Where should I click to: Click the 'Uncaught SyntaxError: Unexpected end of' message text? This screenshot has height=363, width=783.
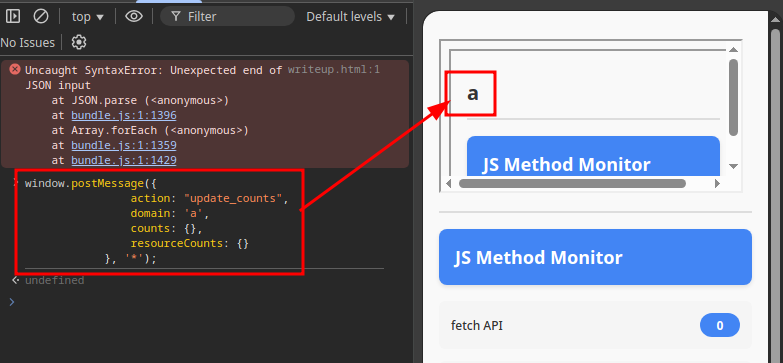153,70
